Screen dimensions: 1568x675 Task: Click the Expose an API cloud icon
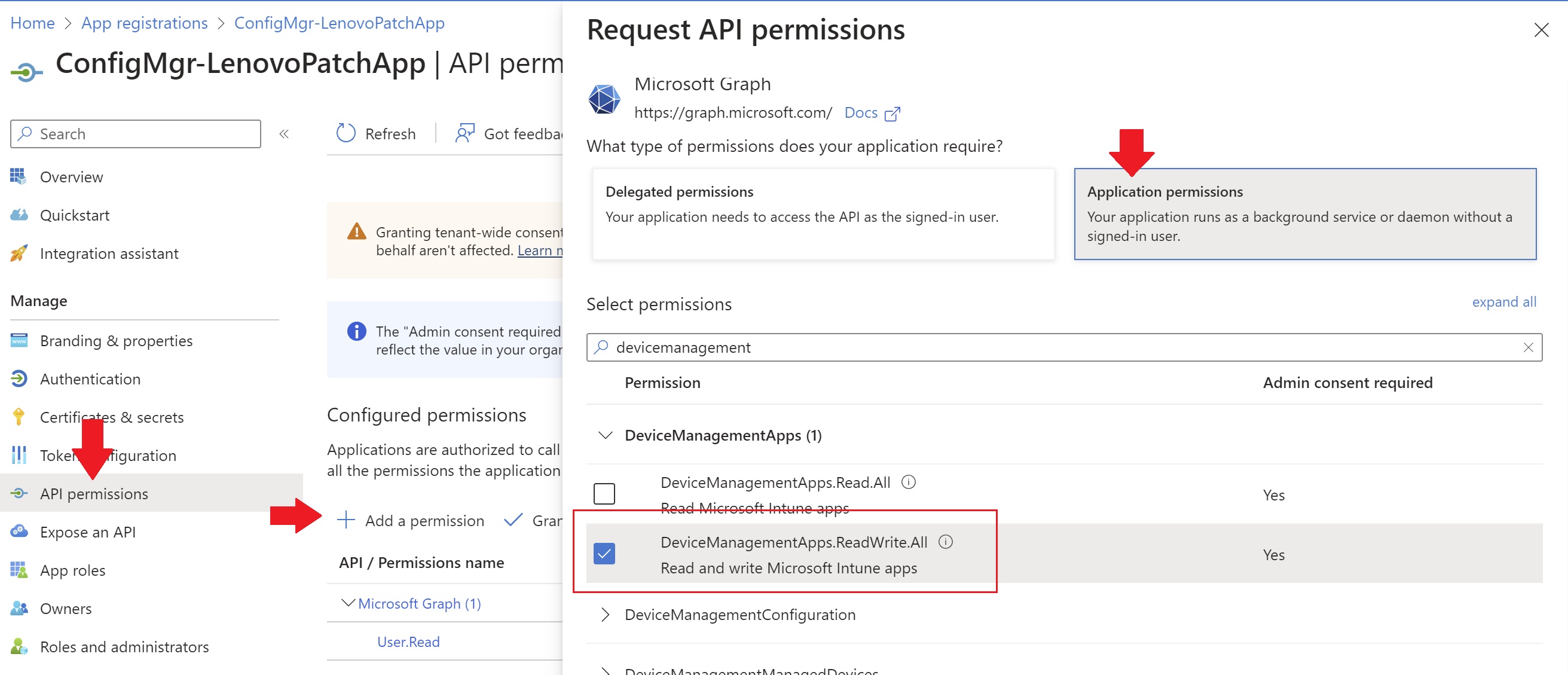pyautogui.click(x=19, y=532)
